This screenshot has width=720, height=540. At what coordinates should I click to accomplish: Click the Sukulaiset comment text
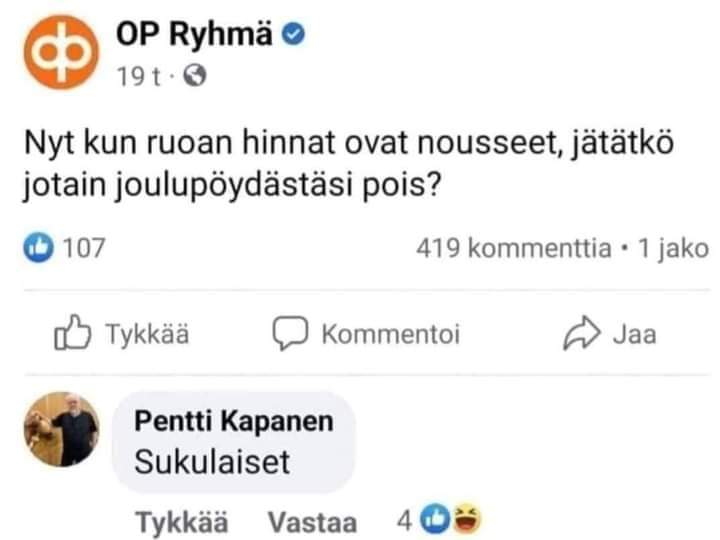(x=211, y=462)
